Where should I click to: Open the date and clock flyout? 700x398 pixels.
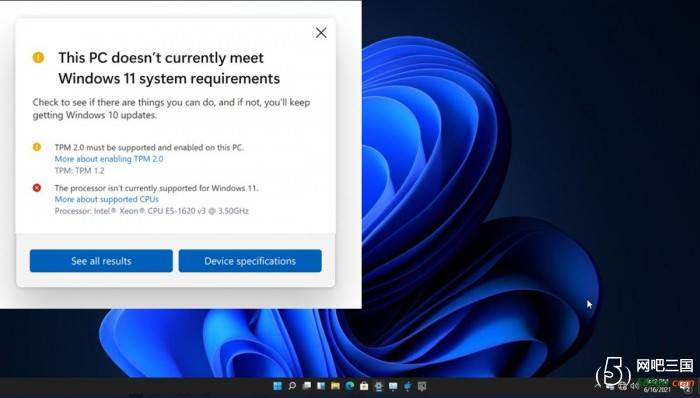pos(656,386)
